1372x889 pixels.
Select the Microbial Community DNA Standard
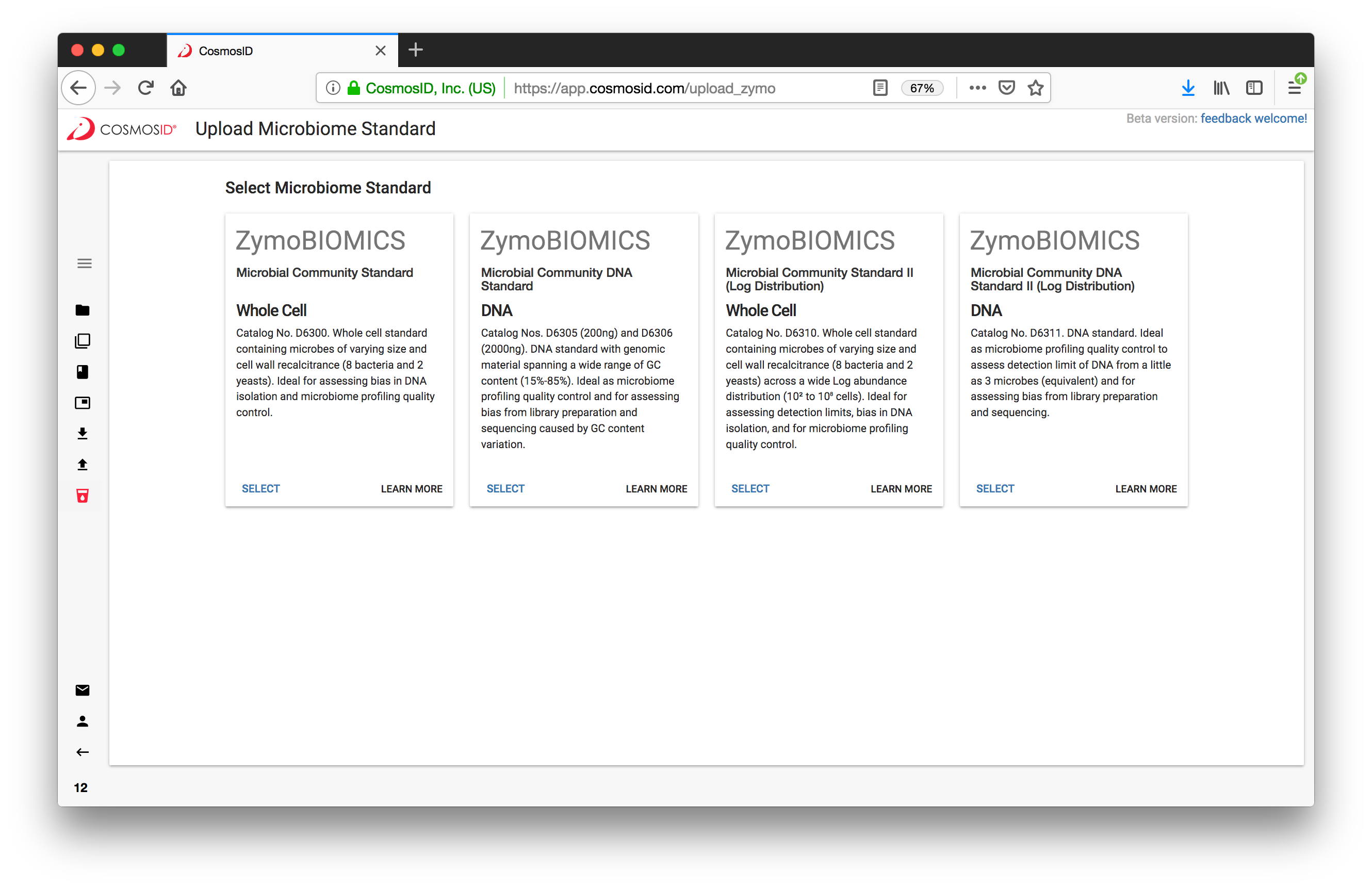[505, 488]
